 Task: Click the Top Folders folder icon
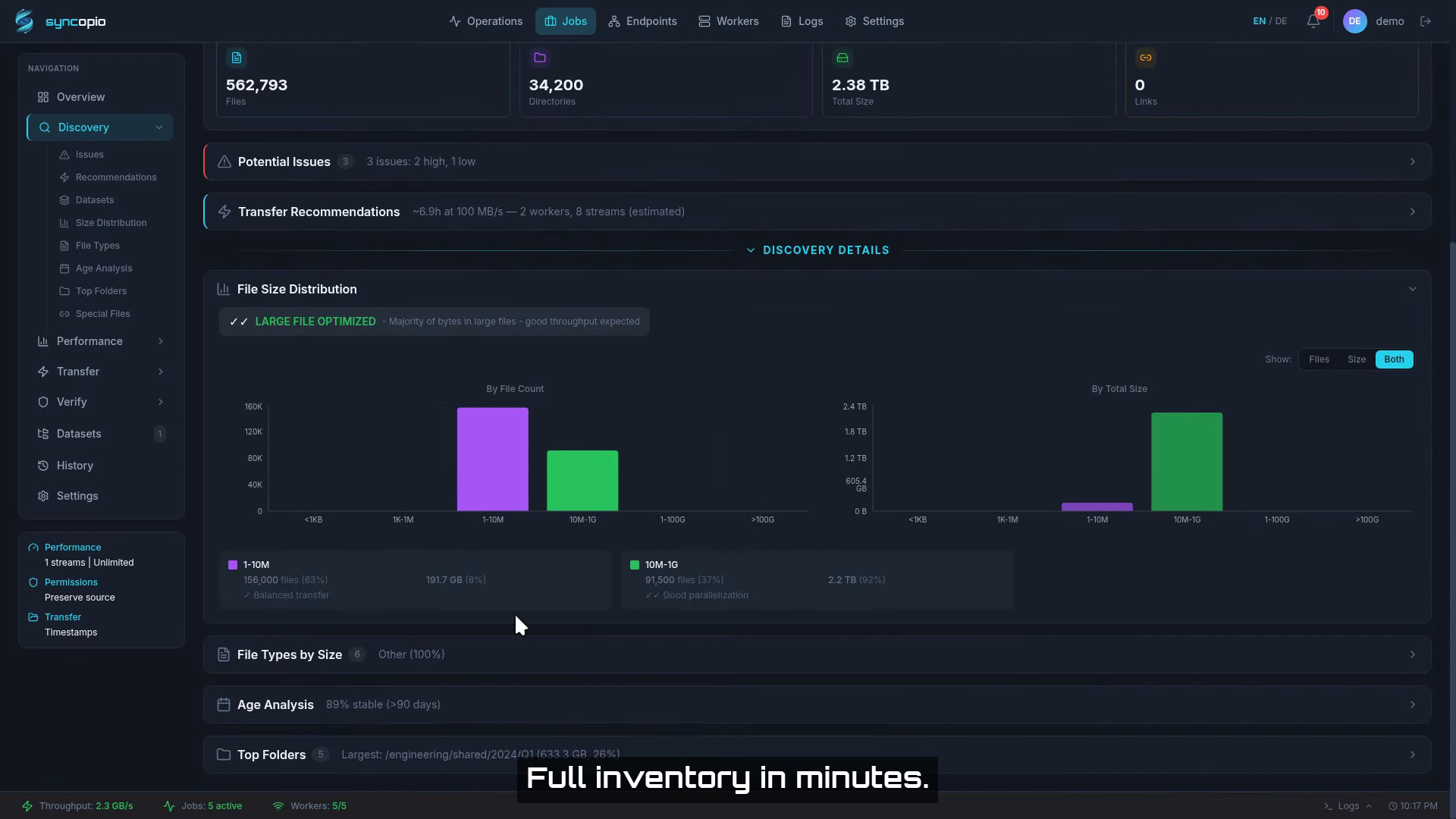224,755
